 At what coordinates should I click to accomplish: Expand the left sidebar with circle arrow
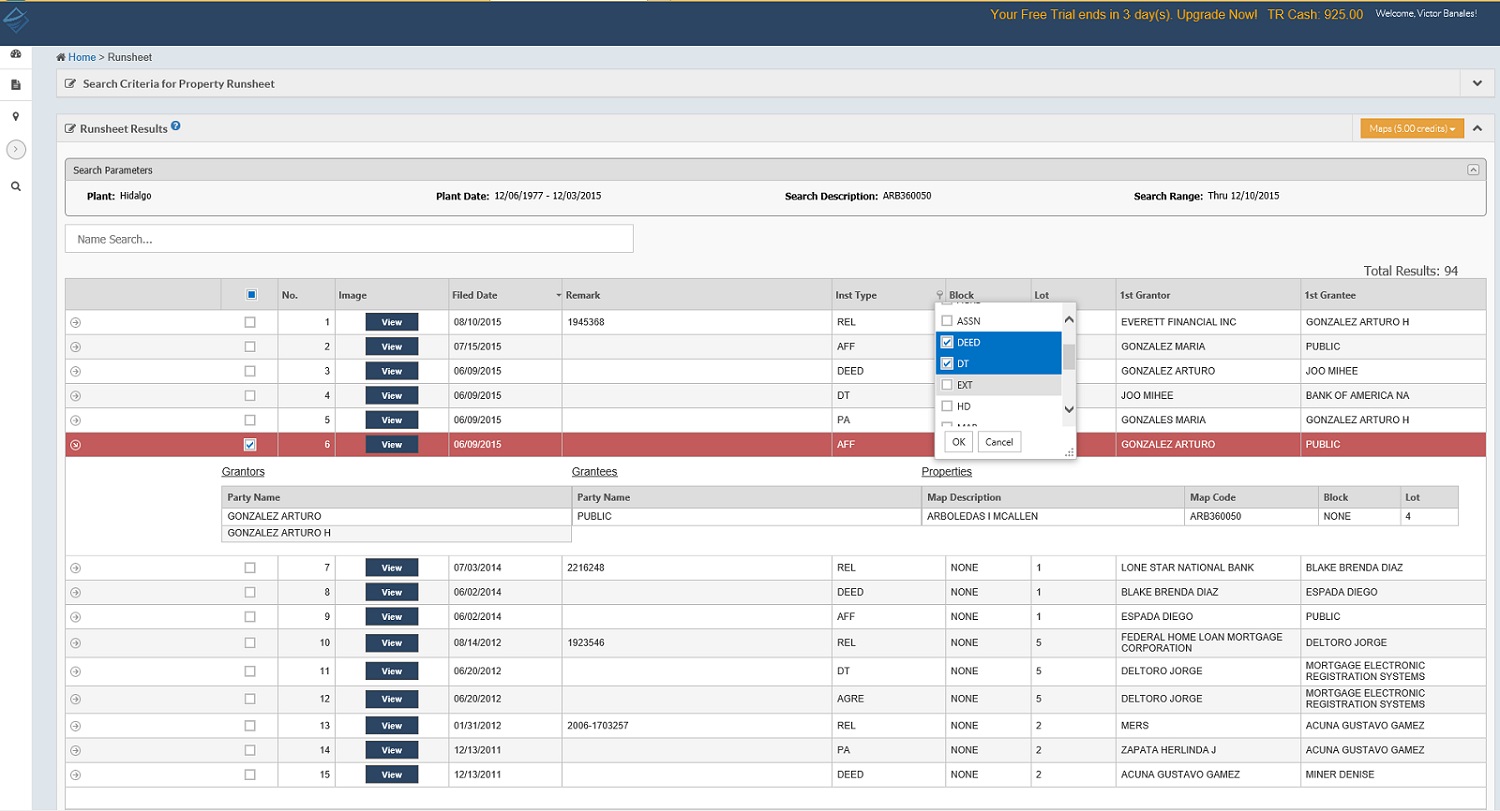coord(16,149)
